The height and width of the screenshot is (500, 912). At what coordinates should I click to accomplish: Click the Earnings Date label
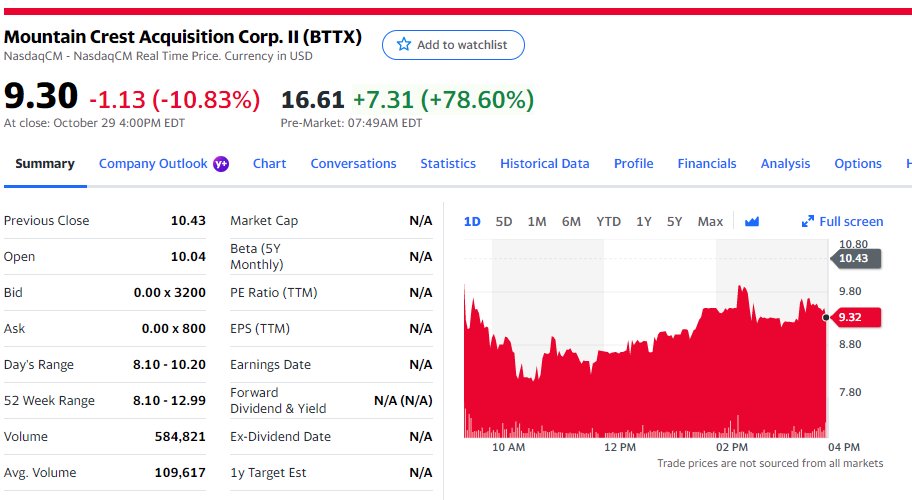pyautogui.click(x=270, y=365)
